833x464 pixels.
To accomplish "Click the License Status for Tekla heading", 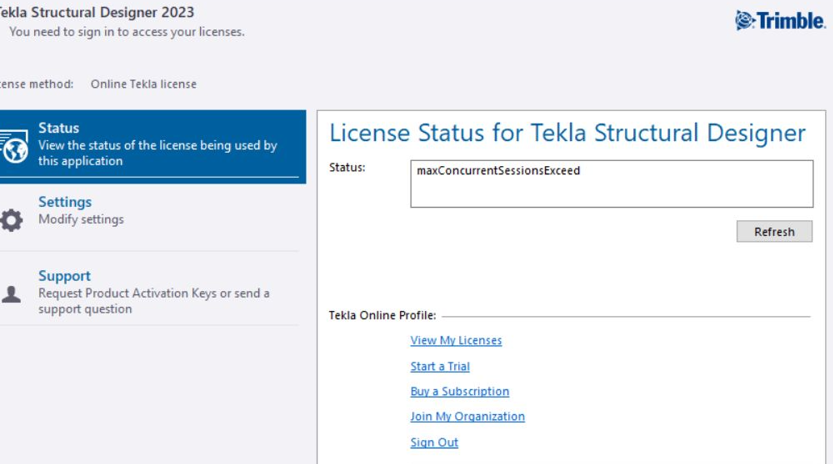I will coord(567,133).
